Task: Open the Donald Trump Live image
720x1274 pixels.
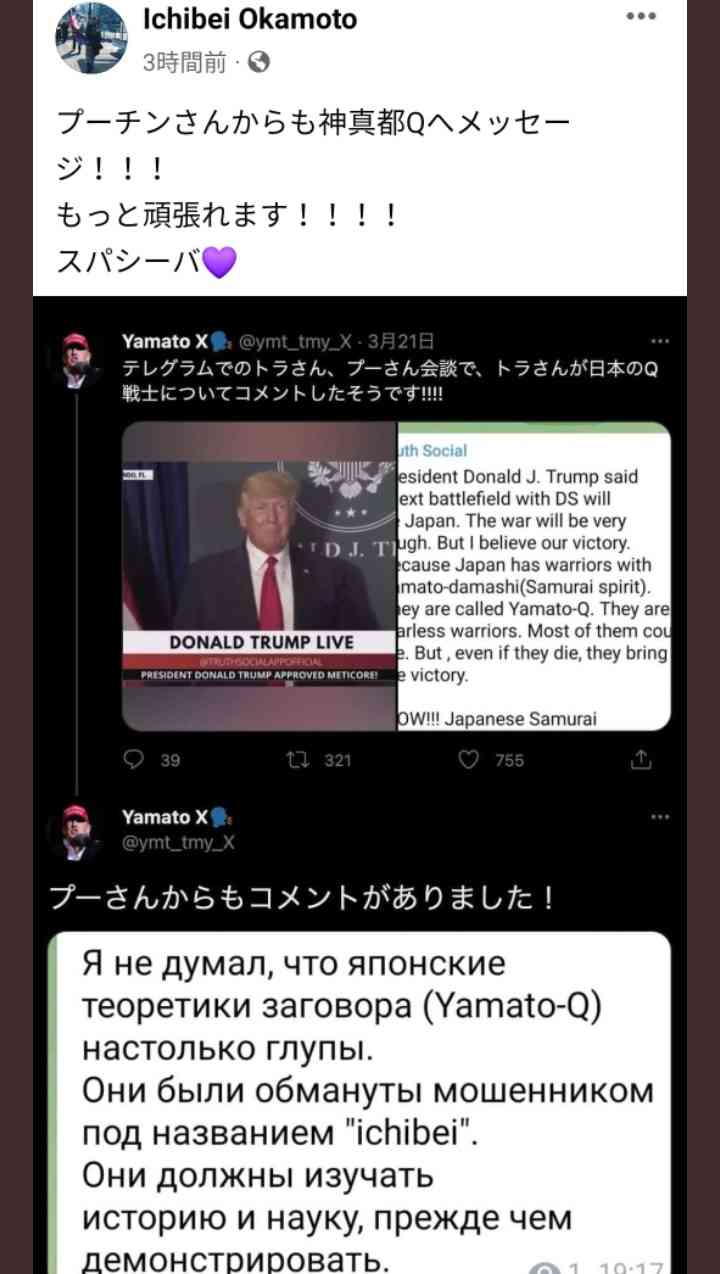Action: coord(259,576)
